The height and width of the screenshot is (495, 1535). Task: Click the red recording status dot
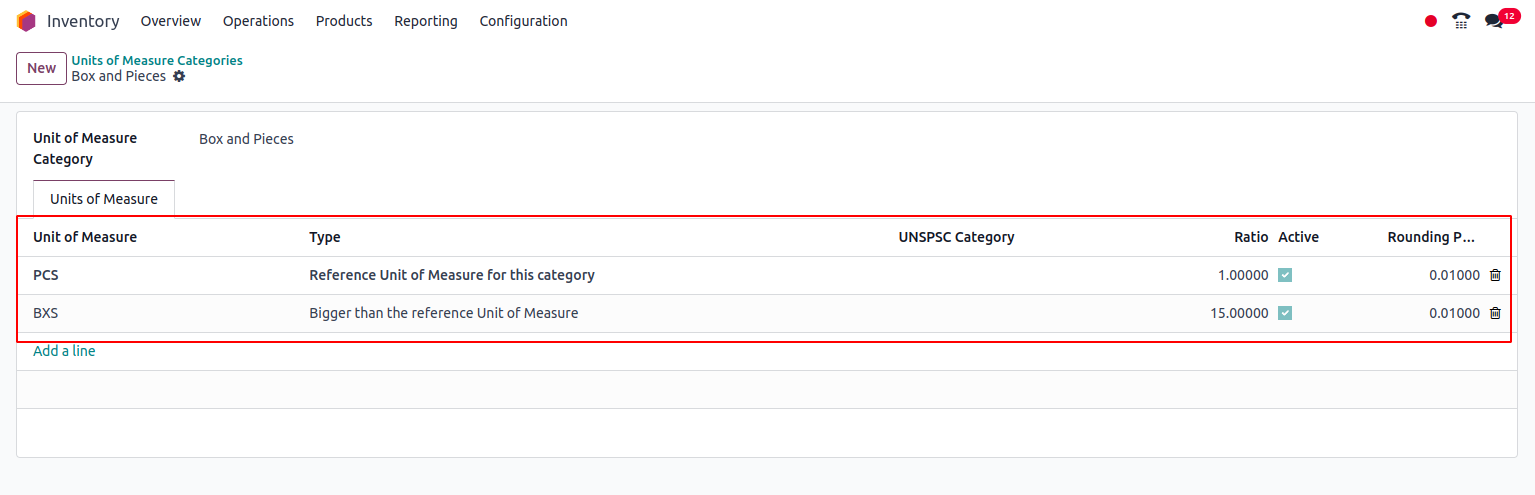[x=1431, y=21]
